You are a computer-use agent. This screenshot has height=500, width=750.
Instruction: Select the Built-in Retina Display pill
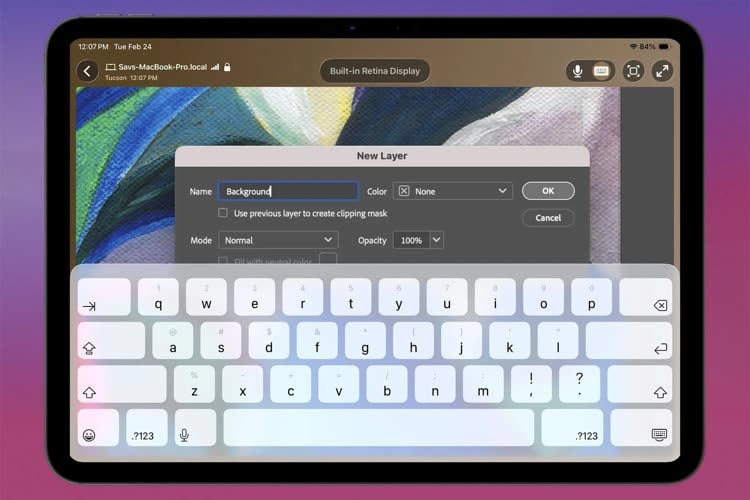[375, 71]
